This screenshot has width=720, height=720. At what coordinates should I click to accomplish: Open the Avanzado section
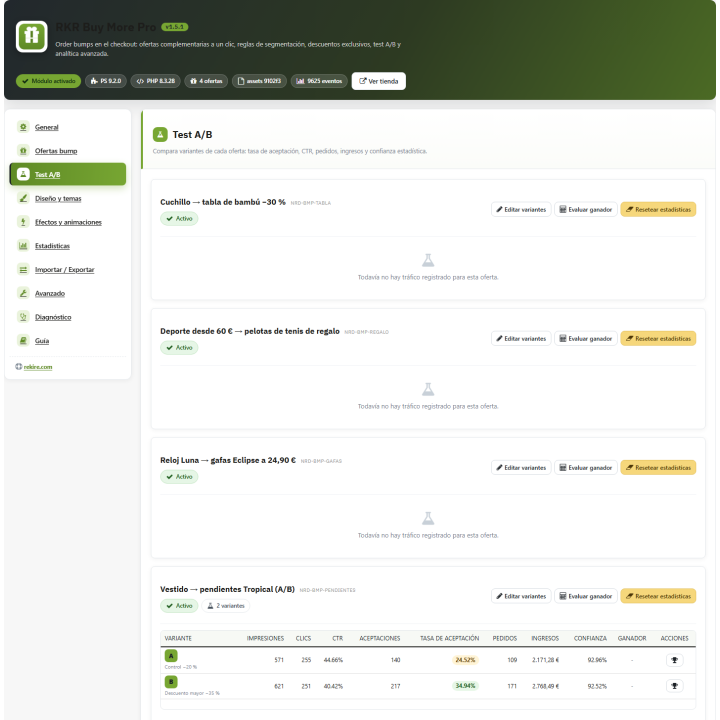[68, 293]
